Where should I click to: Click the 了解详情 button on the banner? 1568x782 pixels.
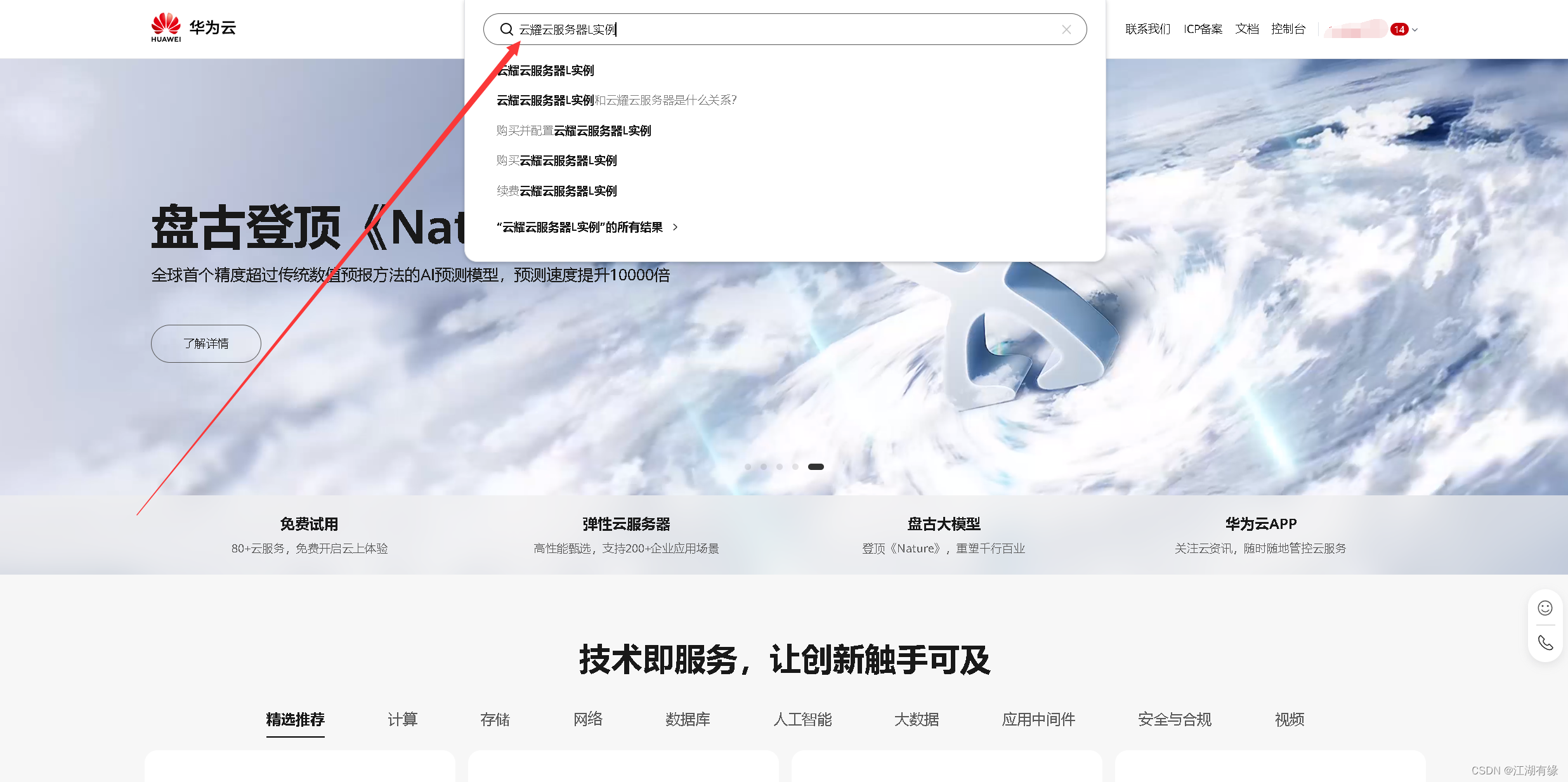point(206,343)
